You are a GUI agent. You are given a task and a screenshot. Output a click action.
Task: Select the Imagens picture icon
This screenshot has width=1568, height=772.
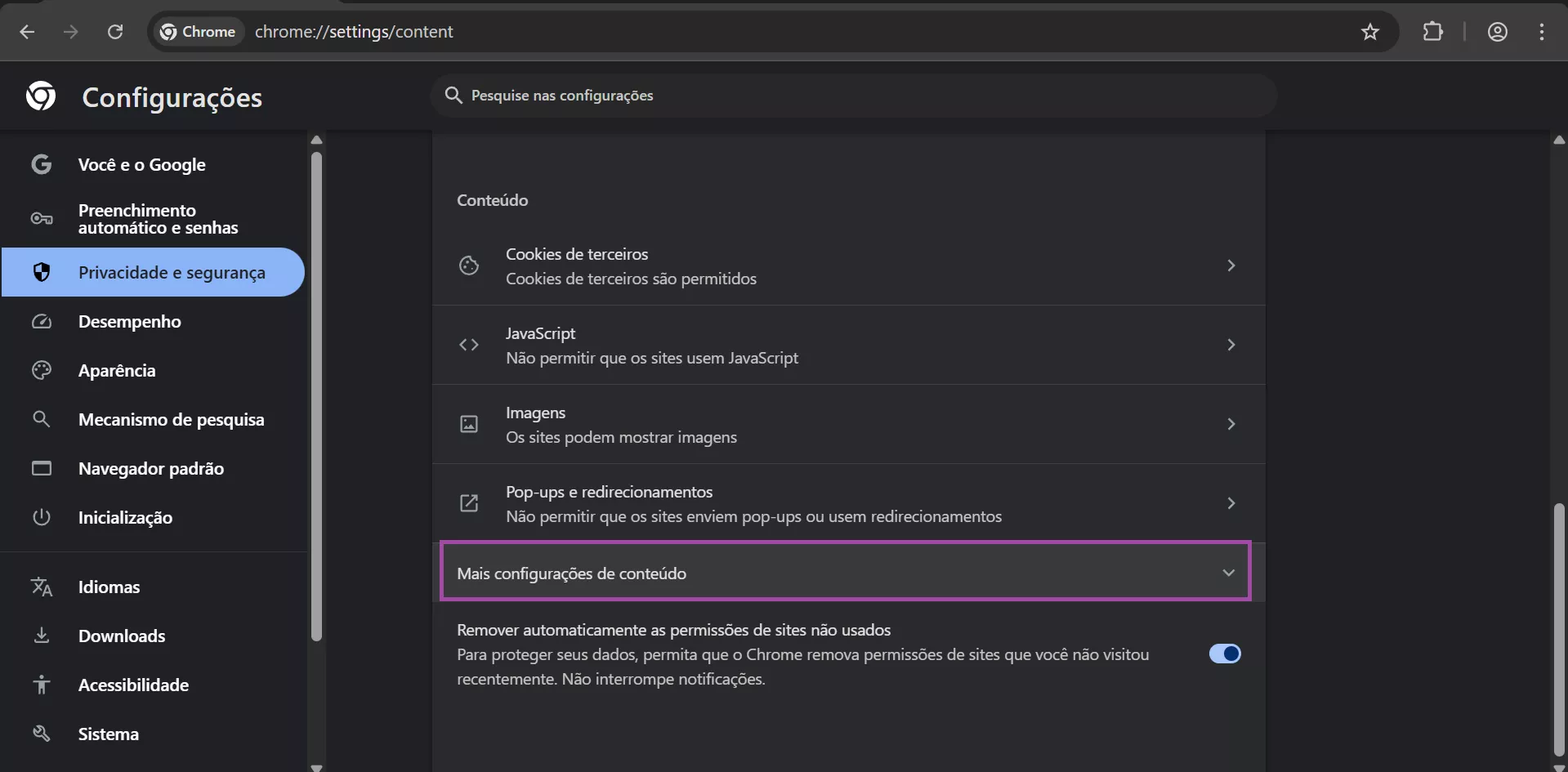pyautogui.click(x=469, y=424)
